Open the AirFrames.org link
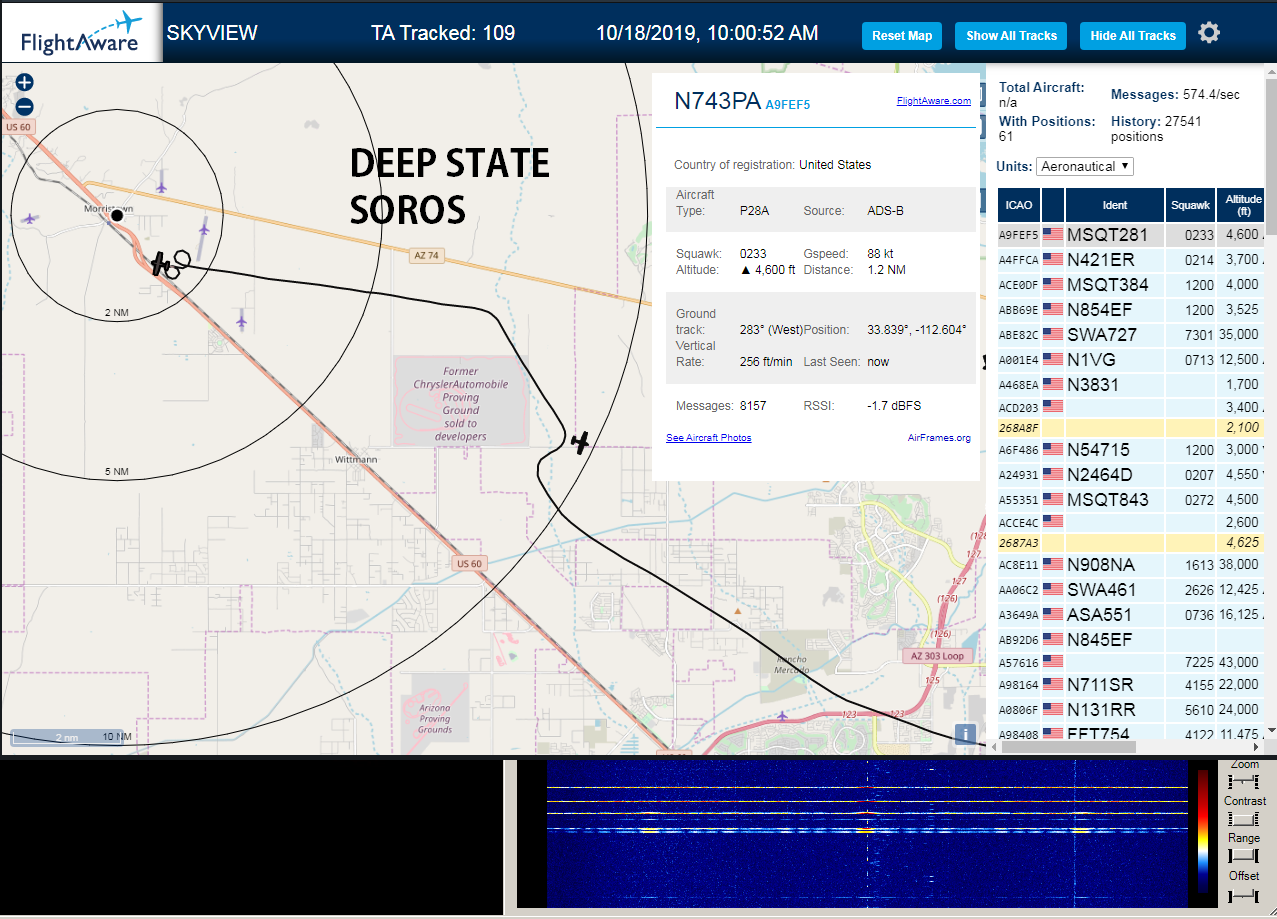This screenshot has height=919, width=1277. click(939, 438)
